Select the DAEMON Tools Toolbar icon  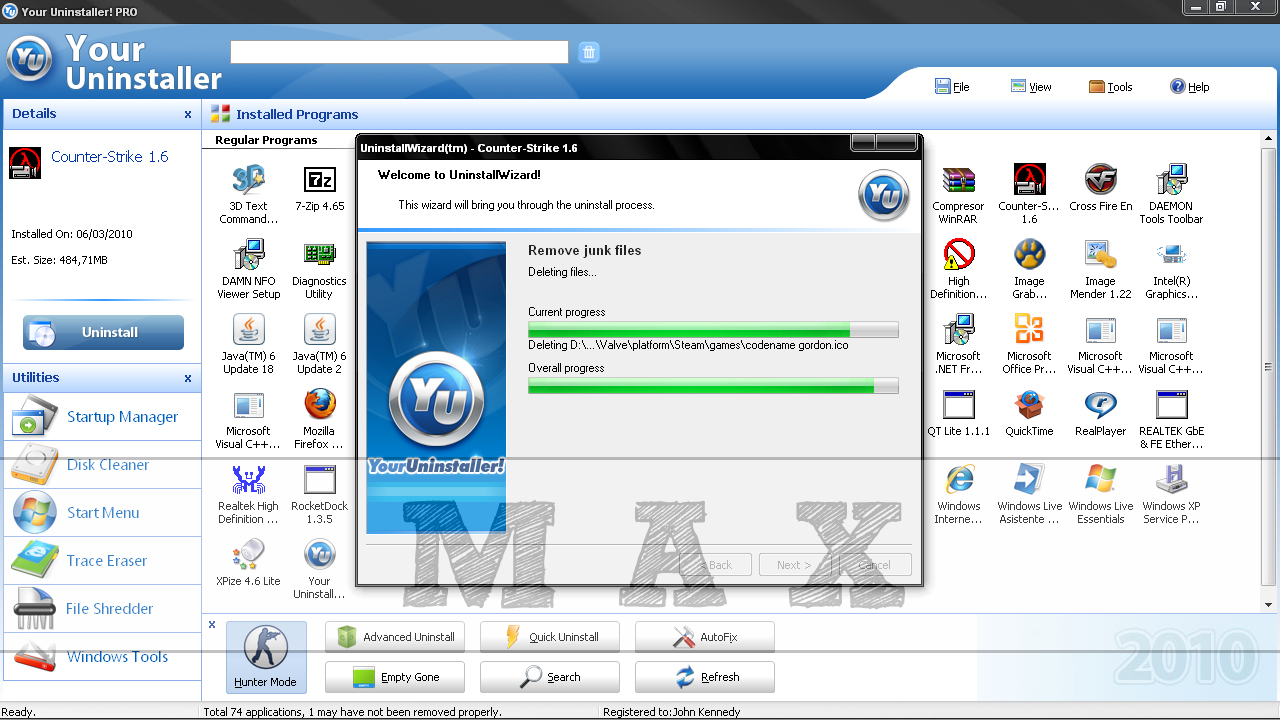pyautogui.click(x=1171, y=180)
